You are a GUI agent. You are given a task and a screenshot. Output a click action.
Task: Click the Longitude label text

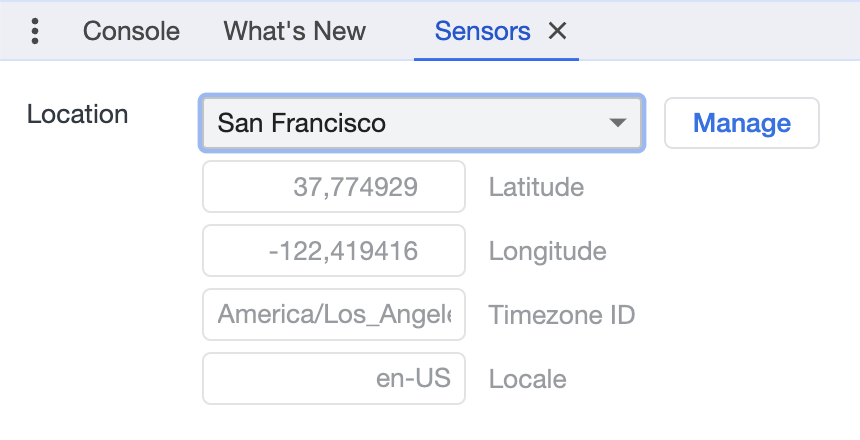(x=547, y=251)
